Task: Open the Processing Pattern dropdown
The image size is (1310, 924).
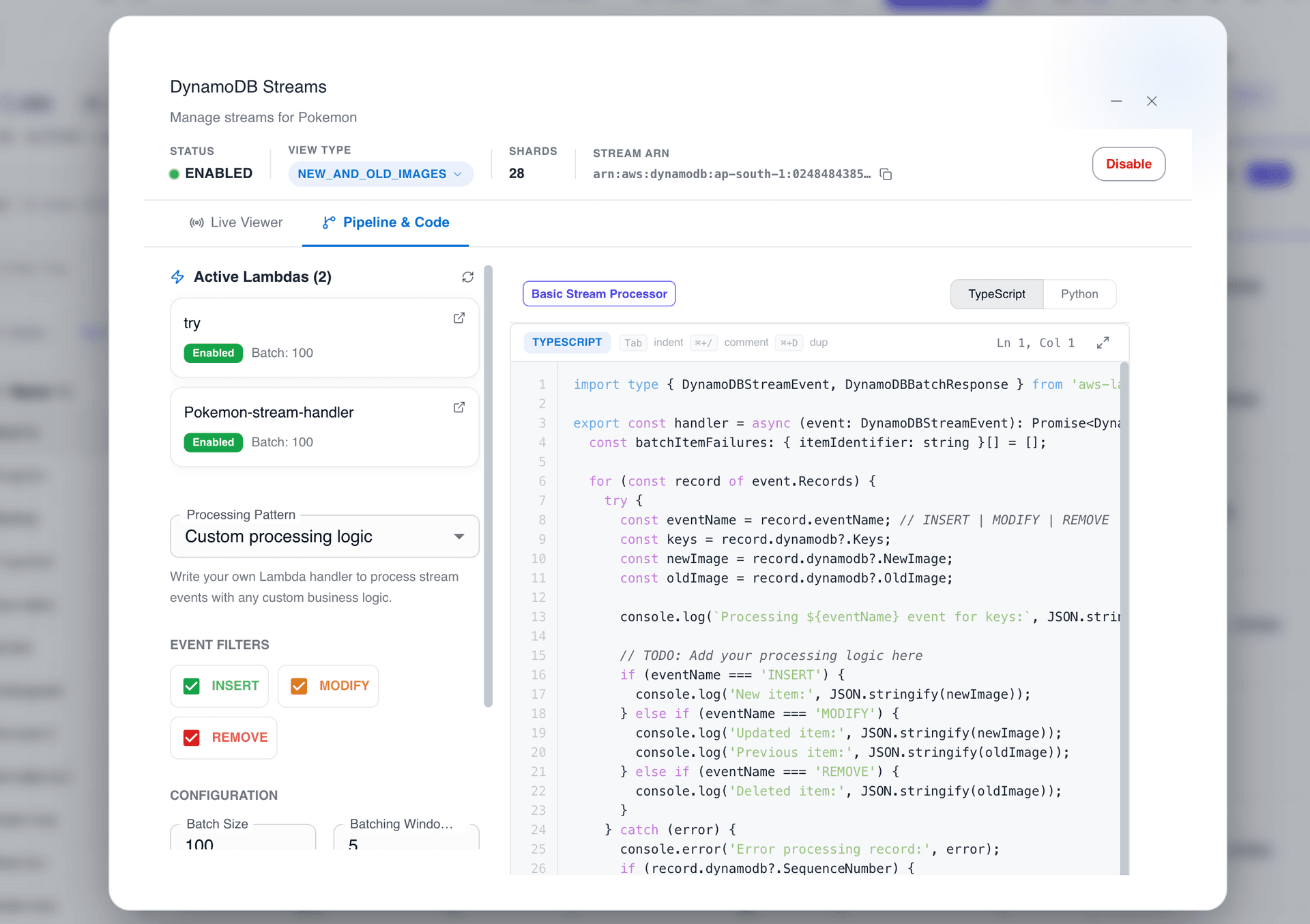Action: click(x=325, y=536)
